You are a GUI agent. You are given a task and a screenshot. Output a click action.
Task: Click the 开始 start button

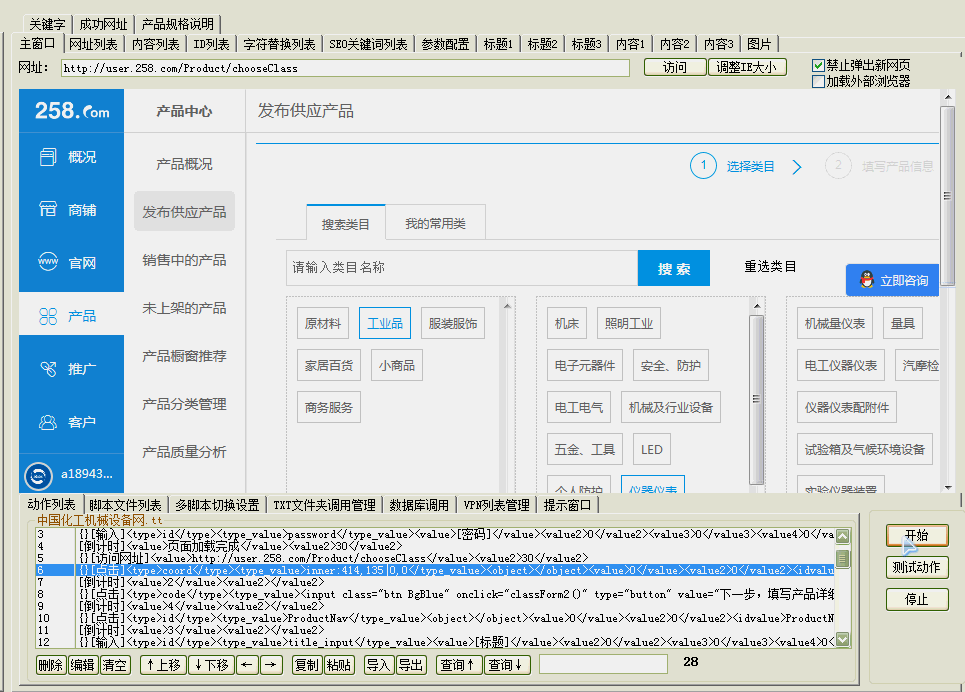(x=917, y=535)
